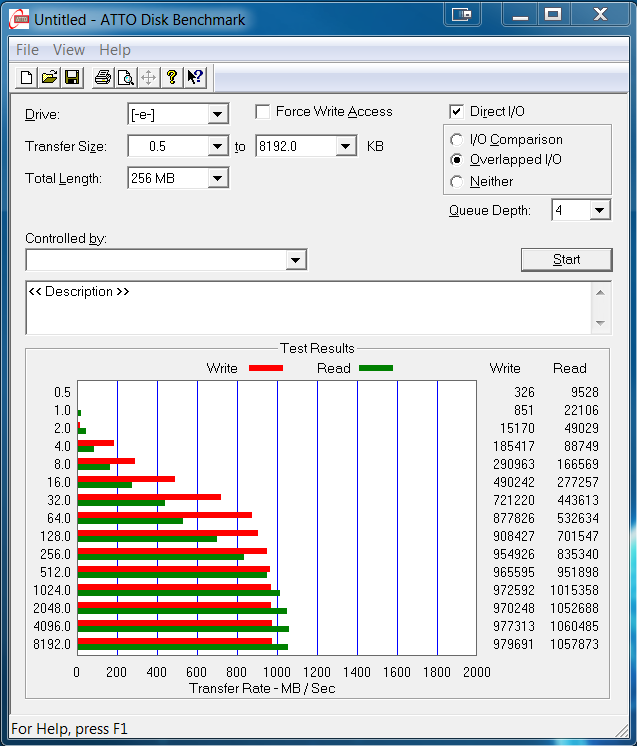Screen dimensions: 637x746
Task: Uncheck the Direct I/O checkbox
Action: click(457, 112)
